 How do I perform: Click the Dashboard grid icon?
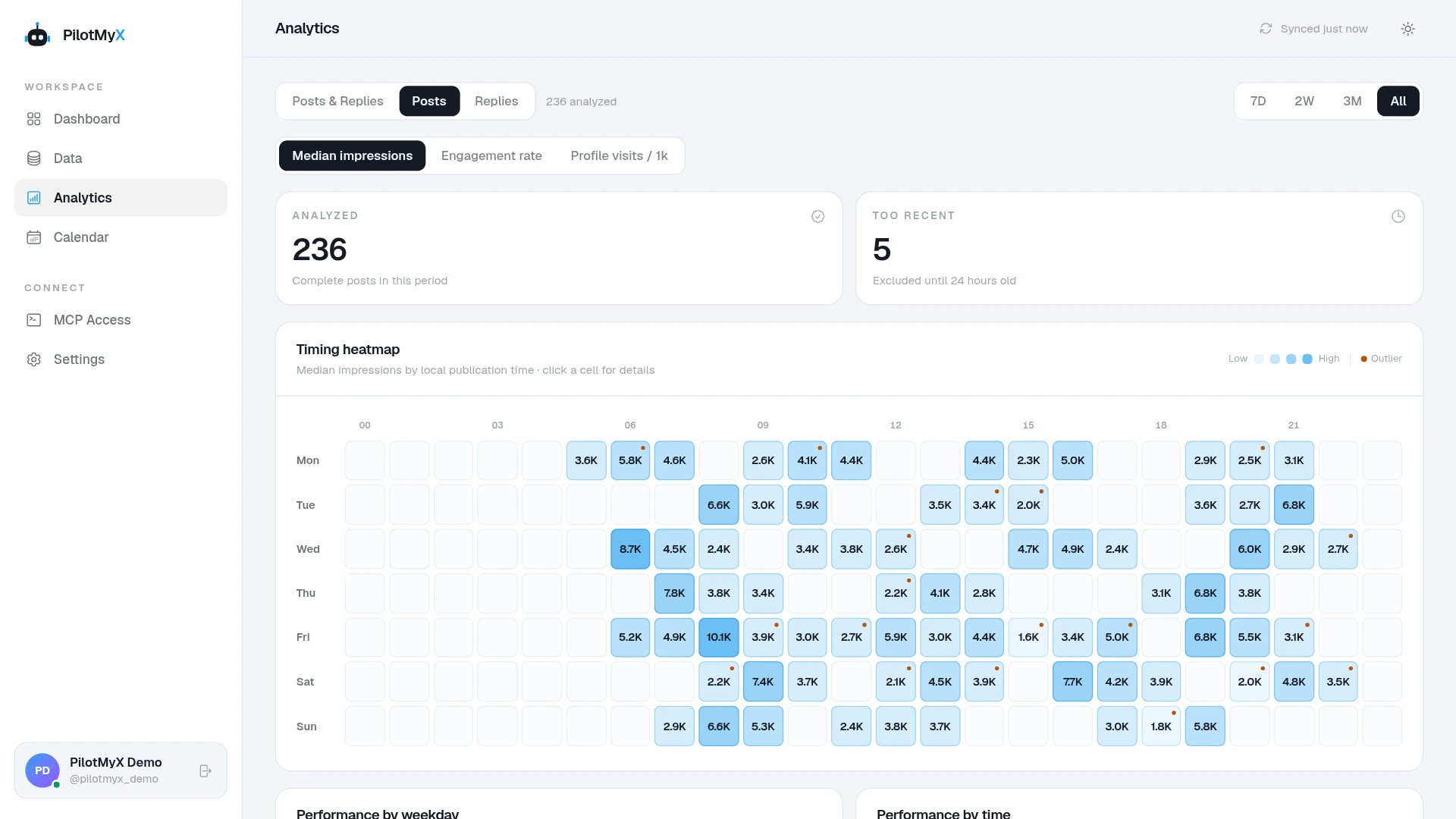coord(34,119)
